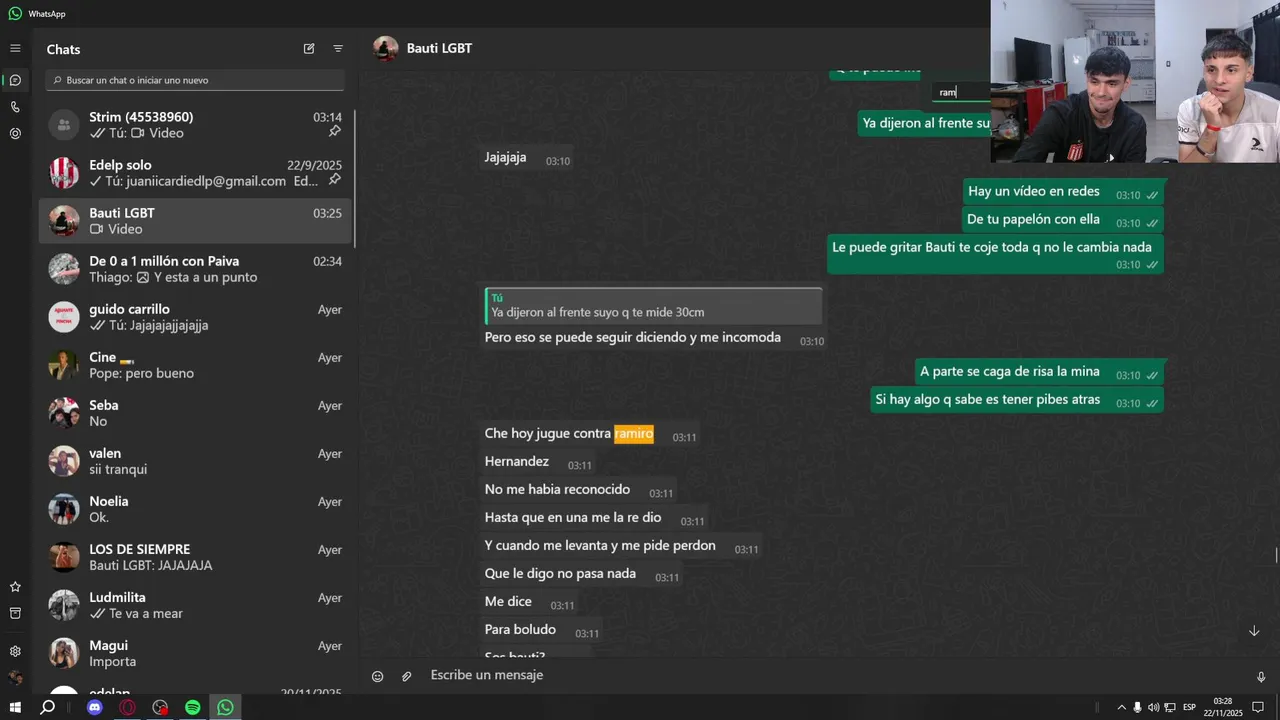Open the Magui chat
Screen dimensions: 1280x720
pyautogui.click(x=196, y=653)
